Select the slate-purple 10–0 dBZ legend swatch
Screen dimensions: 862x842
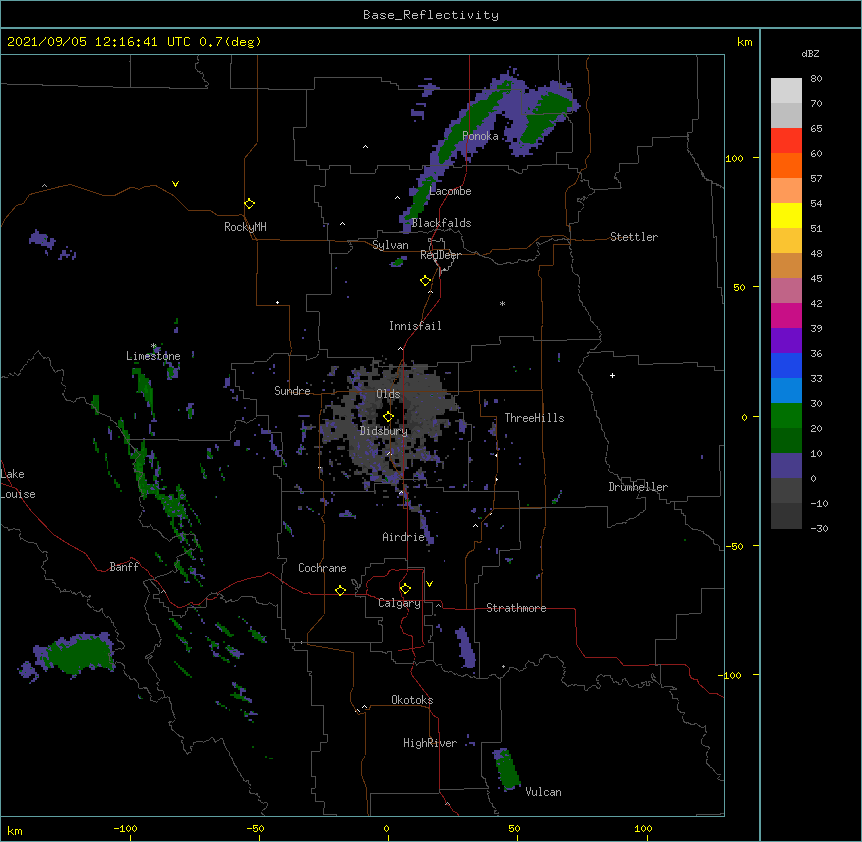coord(786,466)
